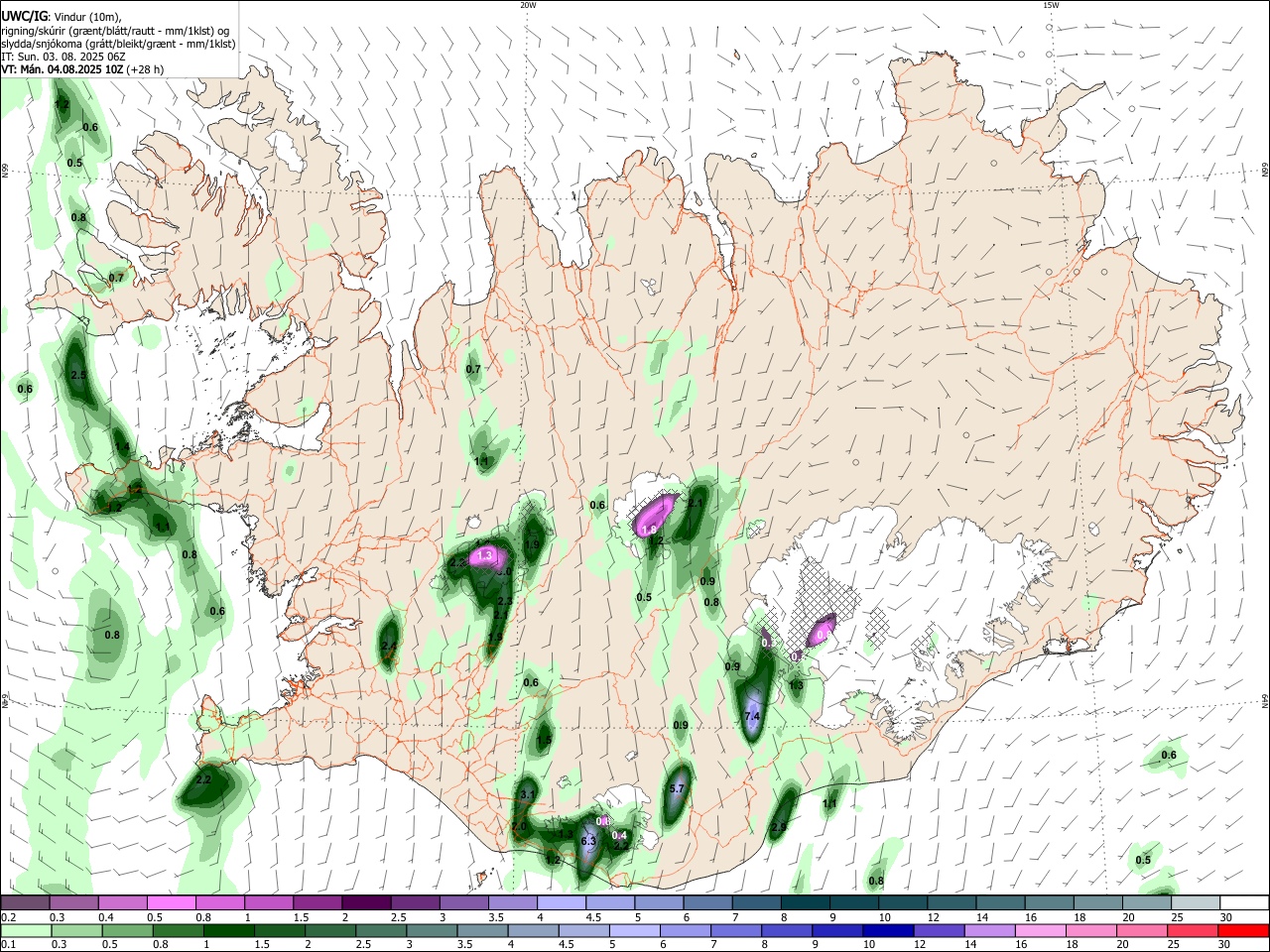Click the darkest green 1 mm rain legend swatch
The image size is (1270, 952).
click(x=227, y=931)
